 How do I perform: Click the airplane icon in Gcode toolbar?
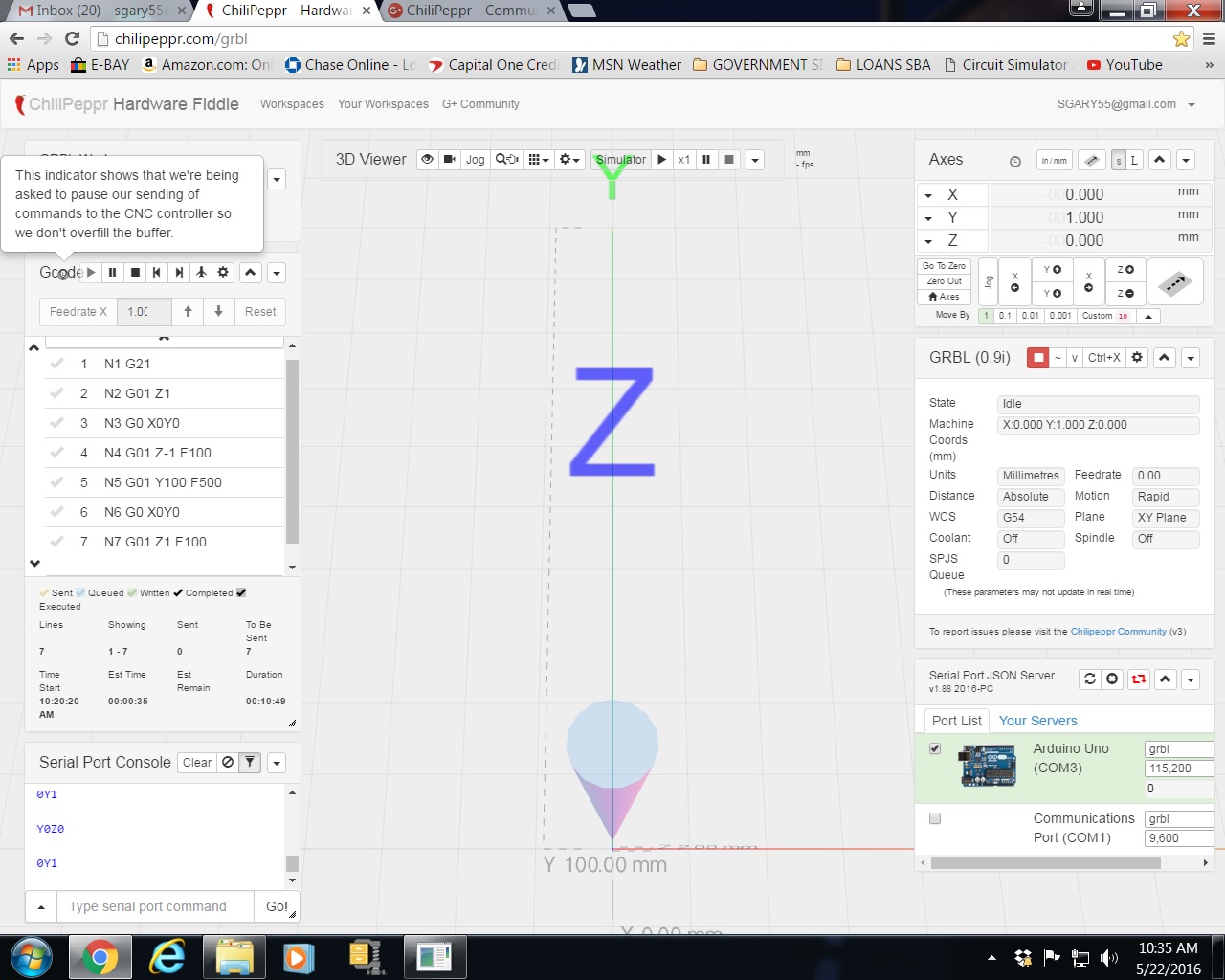pos(201,273)
